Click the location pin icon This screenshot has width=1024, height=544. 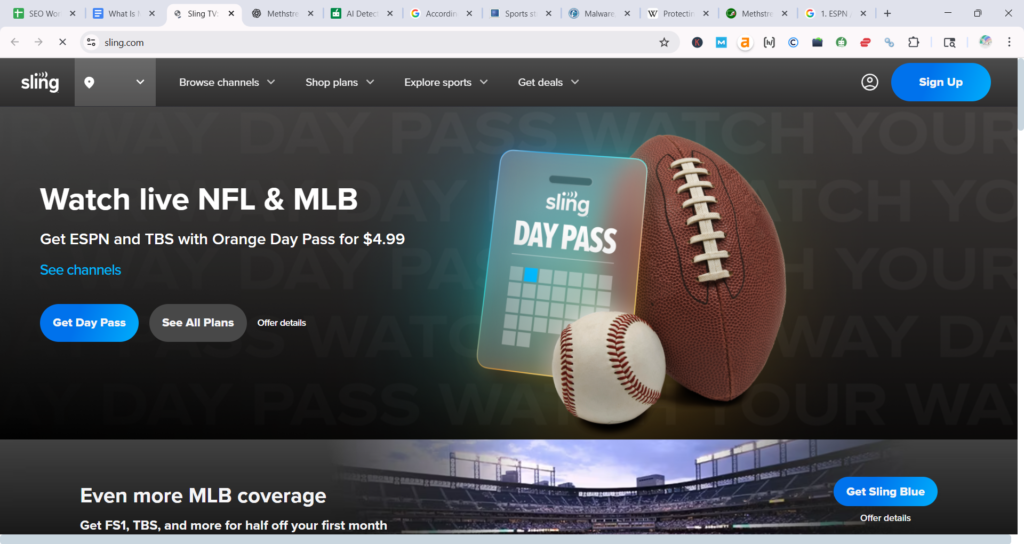point(89,82)
